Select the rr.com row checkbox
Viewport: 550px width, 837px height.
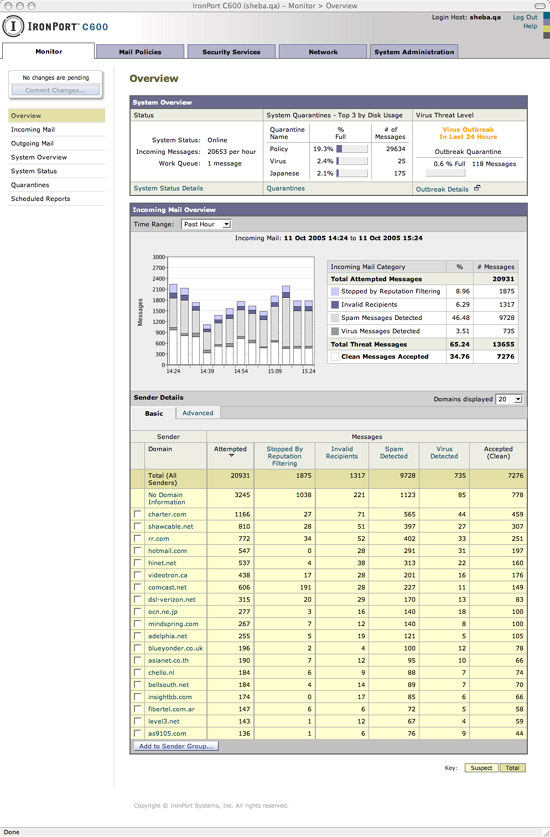[138, 538]
